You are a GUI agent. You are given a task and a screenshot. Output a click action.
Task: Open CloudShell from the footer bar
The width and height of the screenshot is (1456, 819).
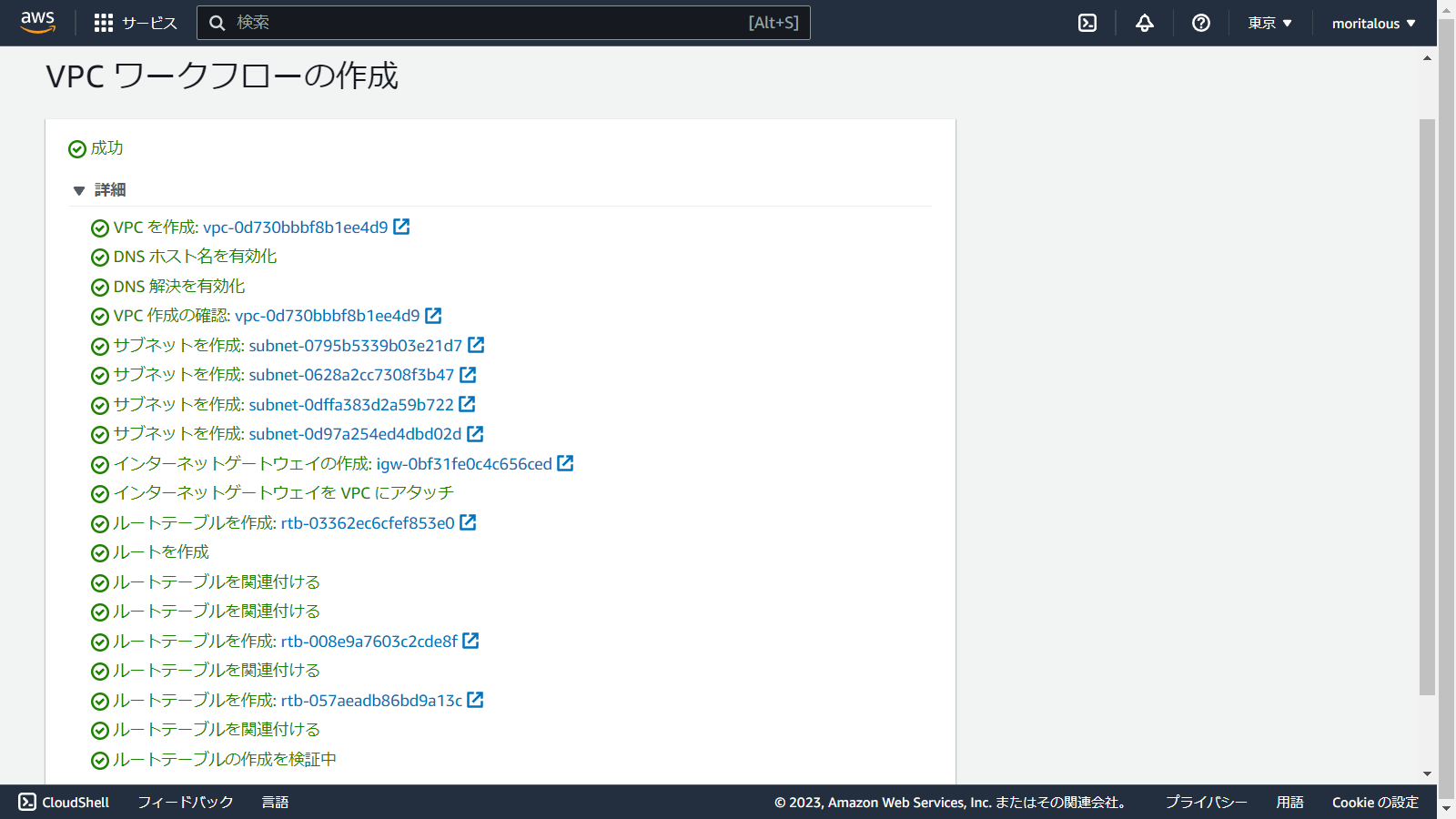[x=64, y=802]
